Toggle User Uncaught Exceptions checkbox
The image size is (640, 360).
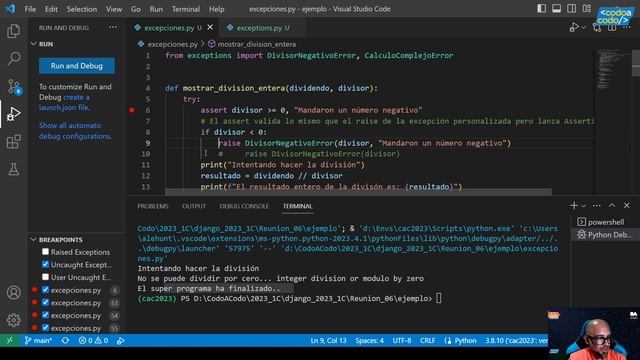tap(45, 277)
